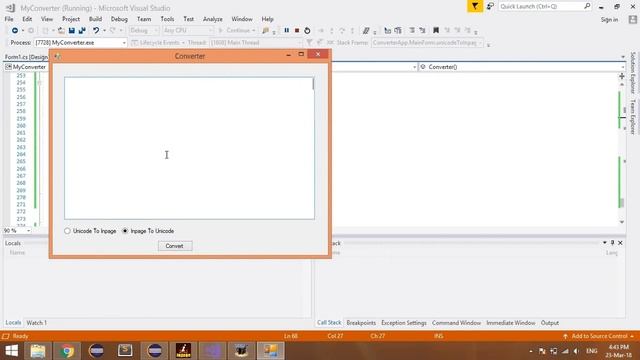640x360 pixels.
Task: Open File Explorer from the taskbar
Action: click(38, 351)
